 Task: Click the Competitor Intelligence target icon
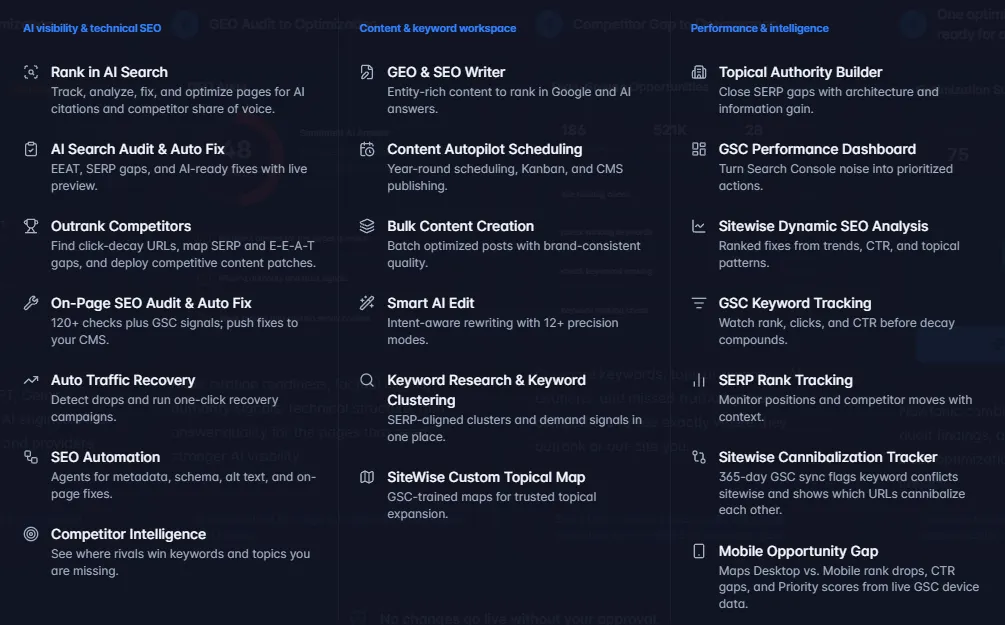click(x=31, y=534)
